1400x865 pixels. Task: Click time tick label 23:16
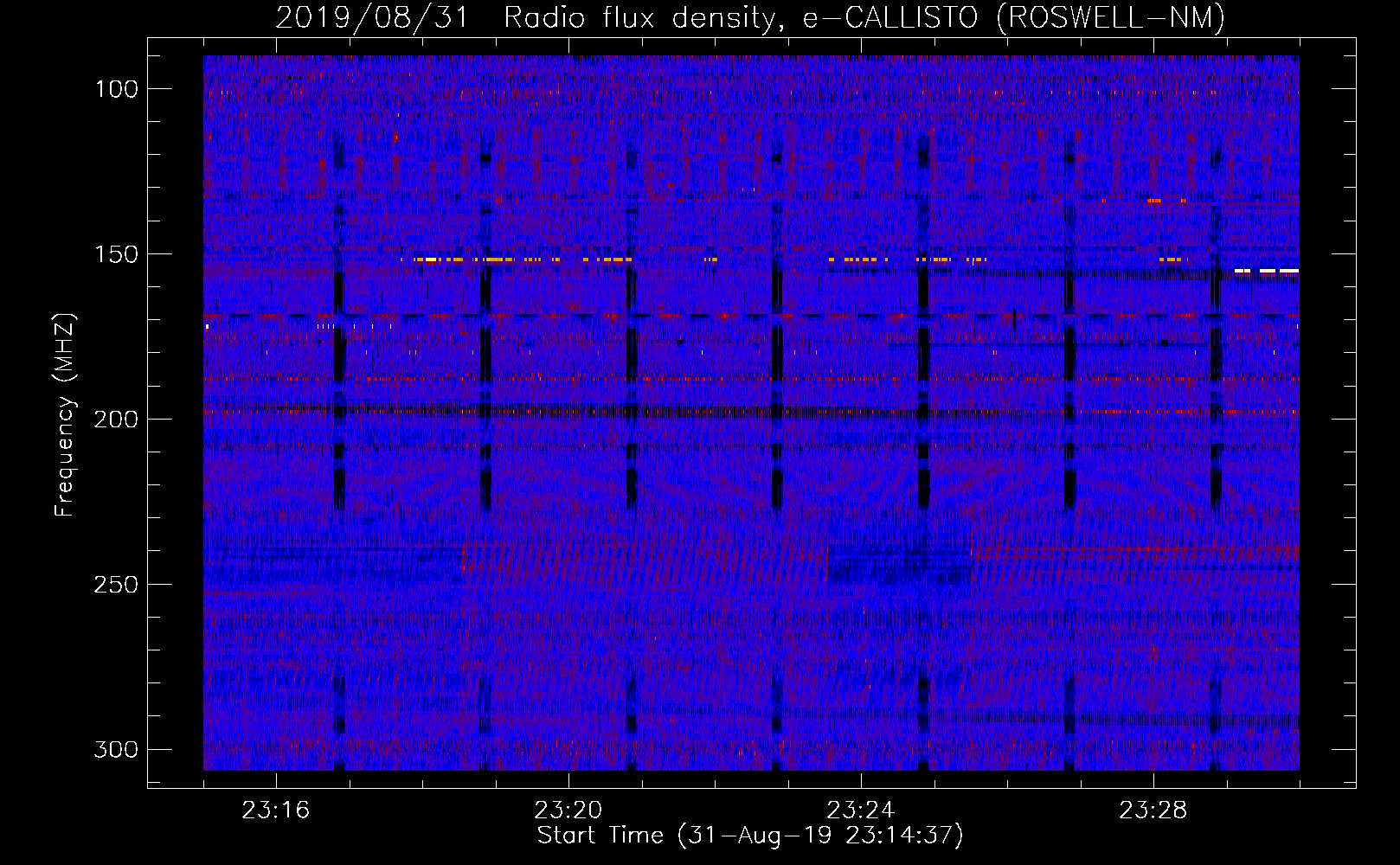(x=276, y=811)
